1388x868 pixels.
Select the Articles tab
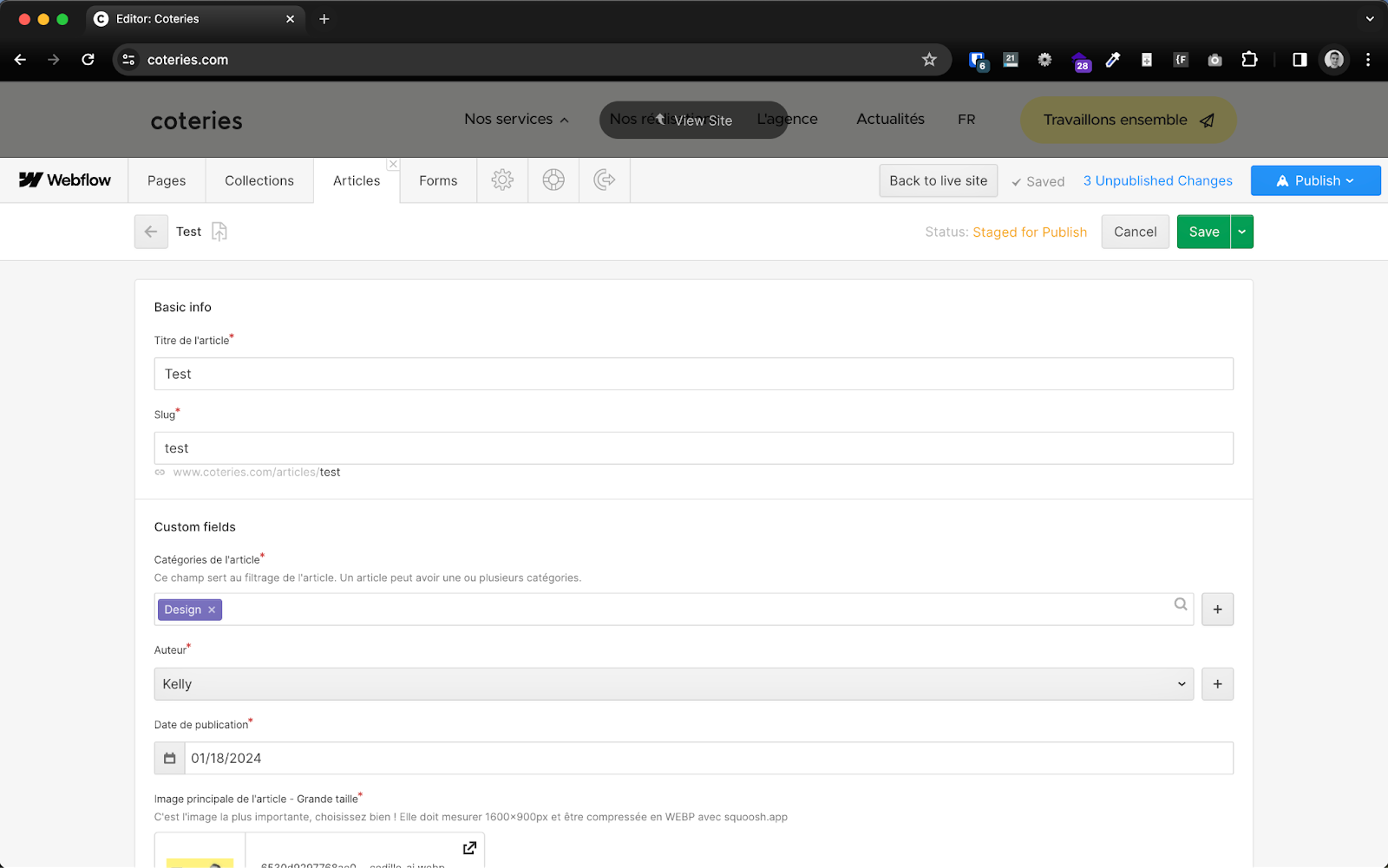pyautogui.click(x=357, y=180)
